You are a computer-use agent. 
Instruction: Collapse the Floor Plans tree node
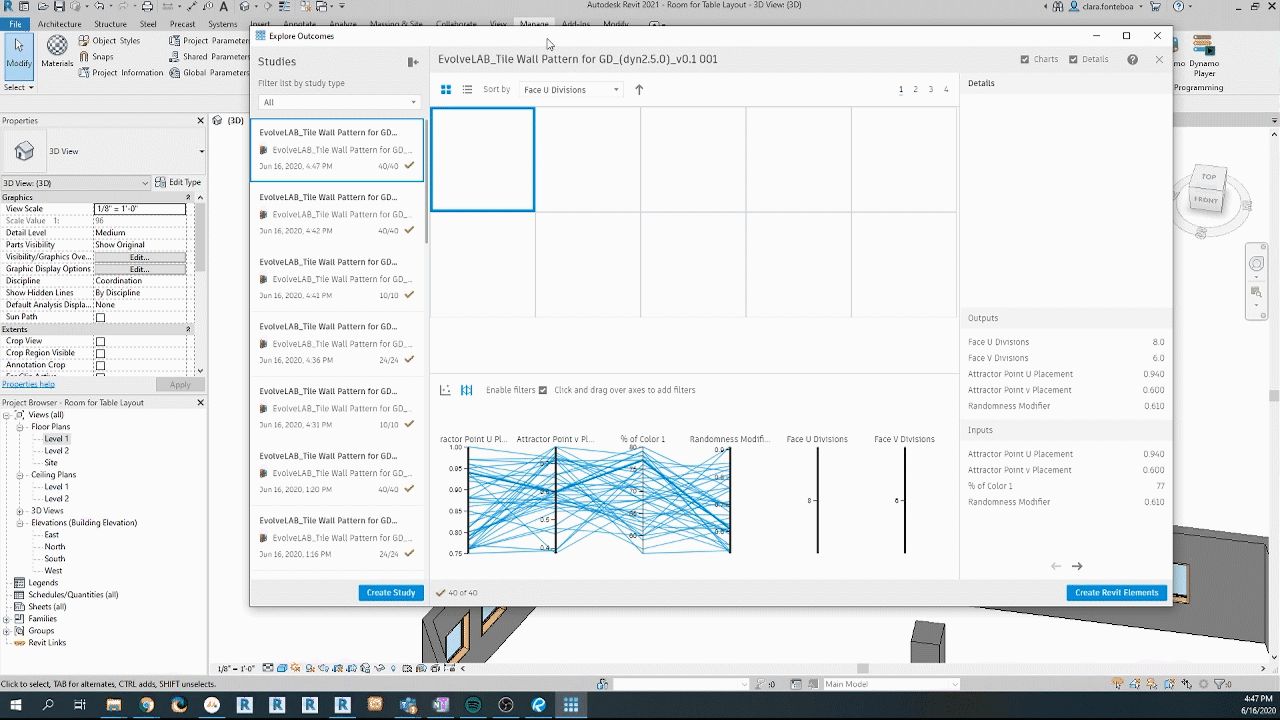pos(20,427)
